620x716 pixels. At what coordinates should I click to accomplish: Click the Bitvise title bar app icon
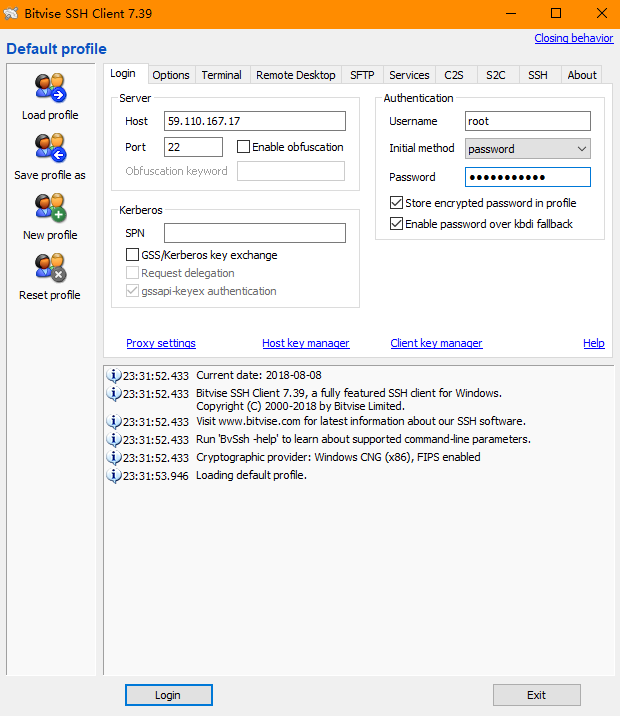[11, 14]
